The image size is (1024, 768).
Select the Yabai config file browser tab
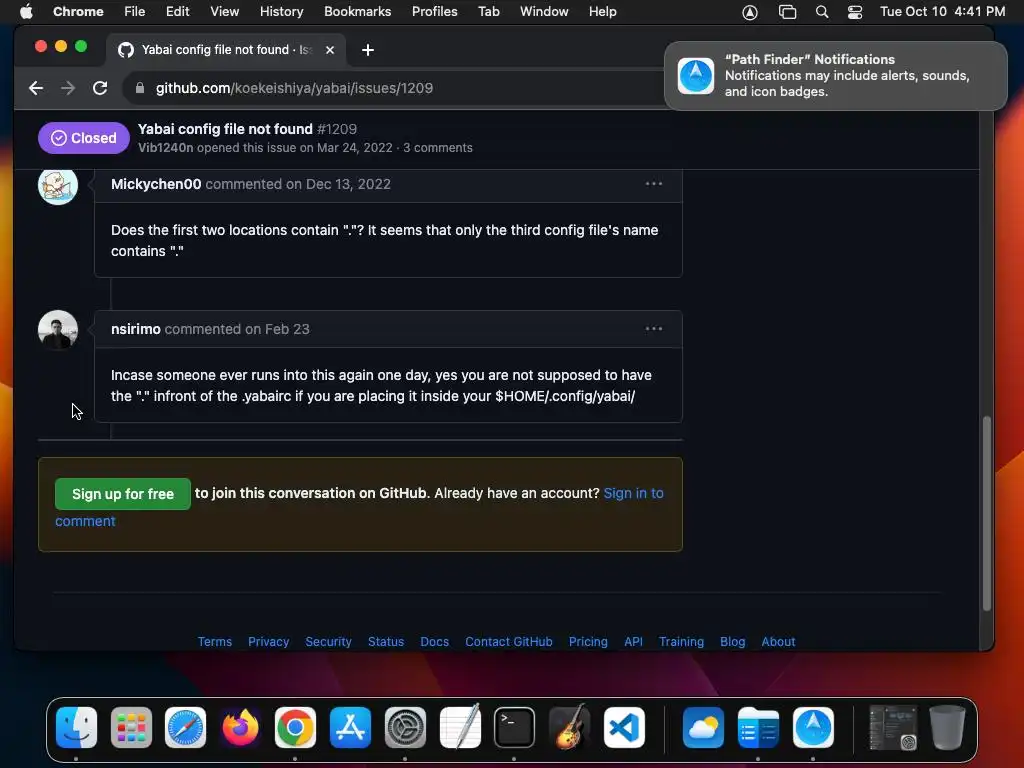[x=225, y=50]
